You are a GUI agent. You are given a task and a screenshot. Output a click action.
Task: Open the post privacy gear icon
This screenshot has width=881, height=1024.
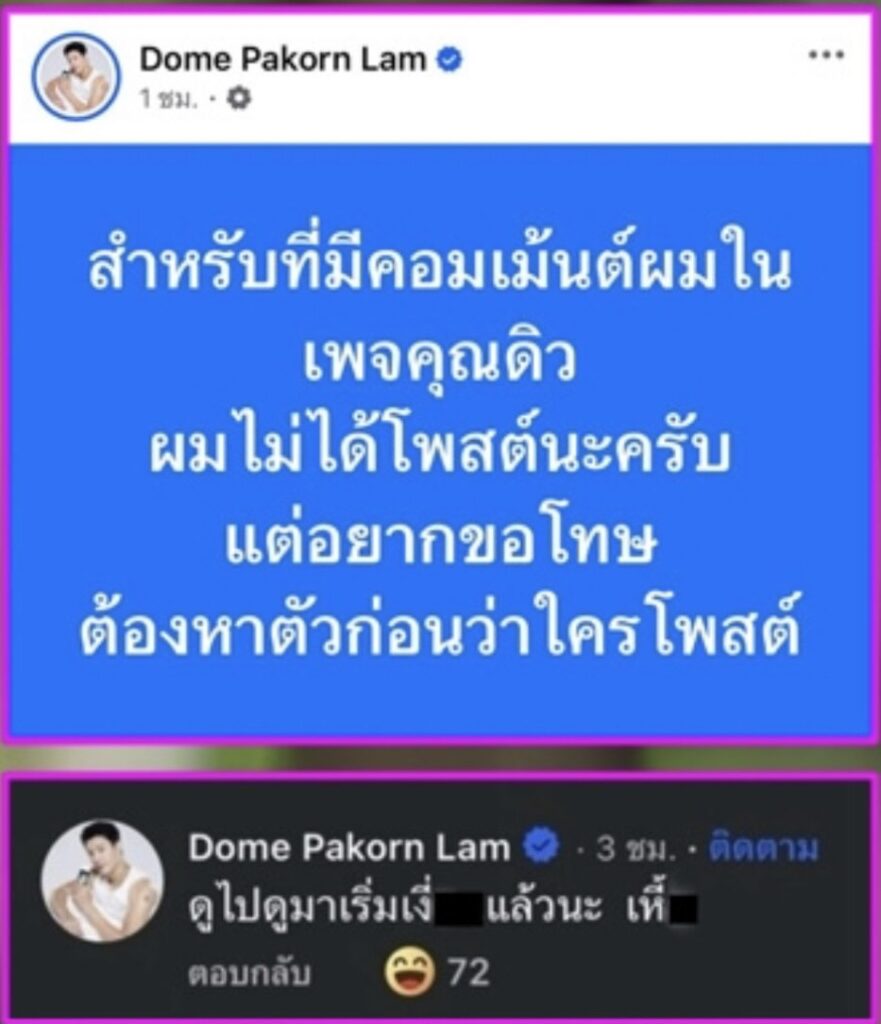238,99
